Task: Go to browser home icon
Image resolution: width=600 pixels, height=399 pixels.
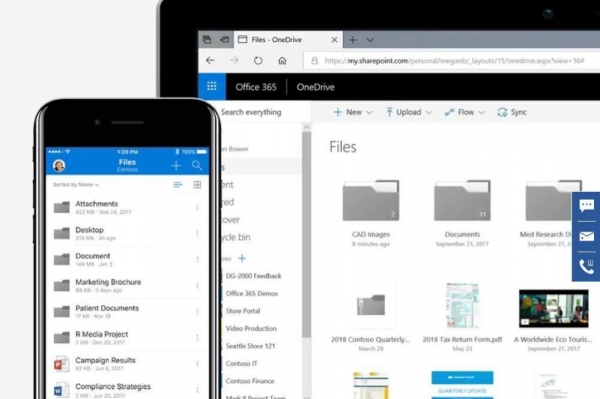Action: click(x=282, y=60)
